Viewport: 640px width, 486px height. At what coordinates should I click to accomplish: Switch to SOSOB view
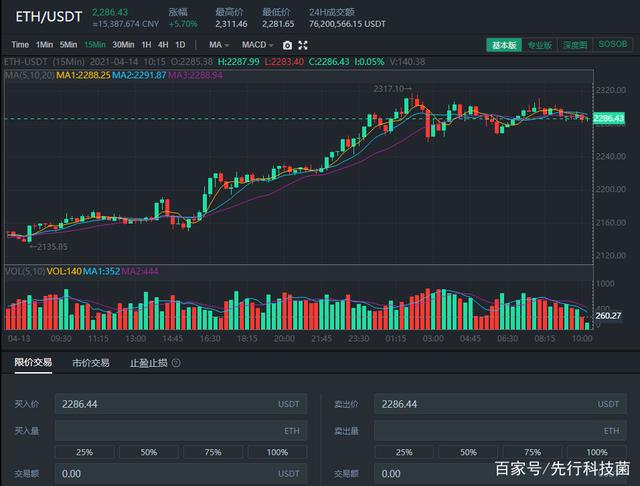pos(613,44)
